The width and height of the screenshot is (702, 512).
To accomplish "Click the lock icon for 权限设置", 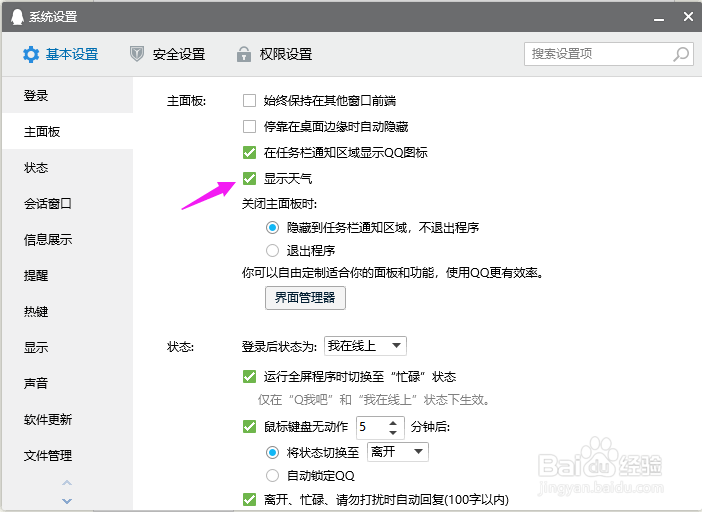I will (x=244, y=54).
